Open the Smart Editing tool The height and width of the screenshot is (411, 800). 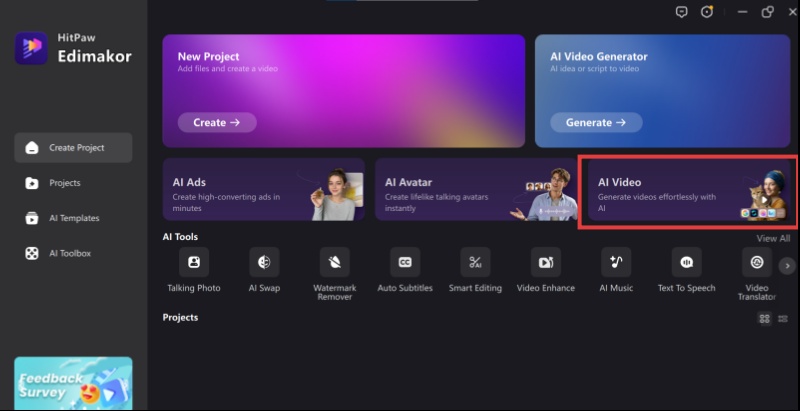476,262
